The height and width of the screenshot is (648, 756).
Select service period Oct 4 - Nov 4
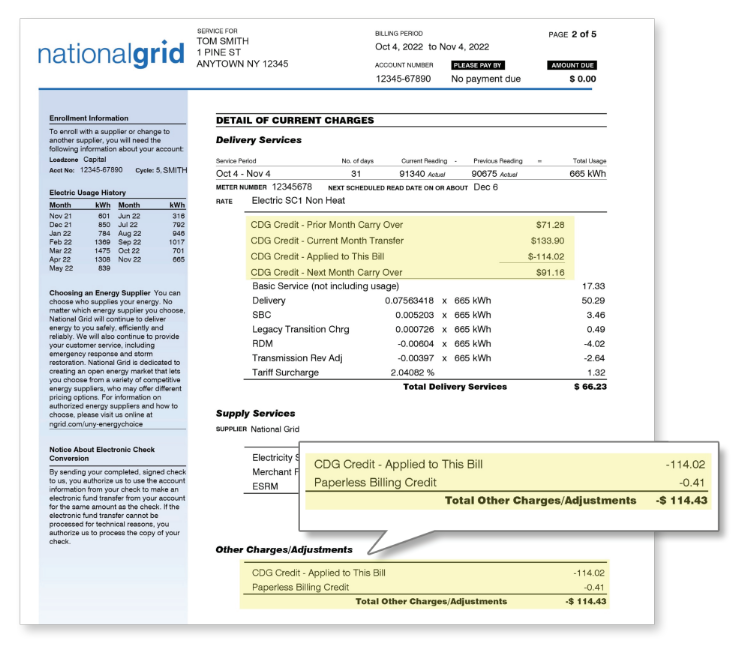pos(243,174)
